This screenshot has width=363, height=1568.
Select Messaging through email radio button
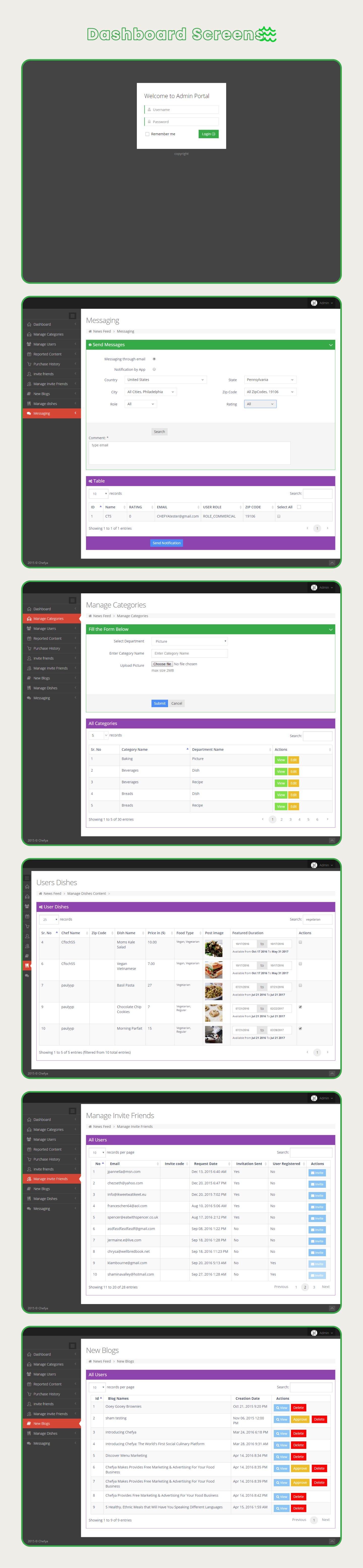(x=154, y=359)
